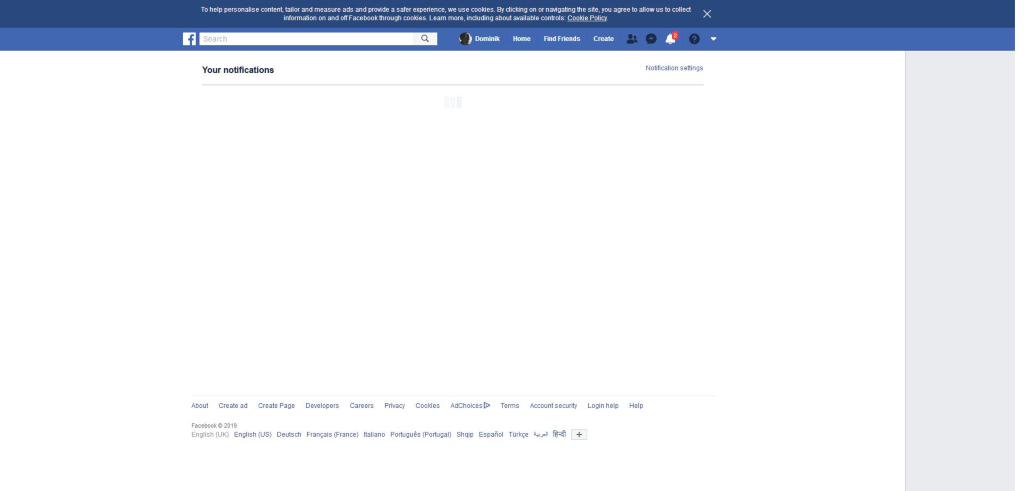Viewport: 1024px width, 491px height.
Task: Open the Terms footer link
Action: coord(509,405)
